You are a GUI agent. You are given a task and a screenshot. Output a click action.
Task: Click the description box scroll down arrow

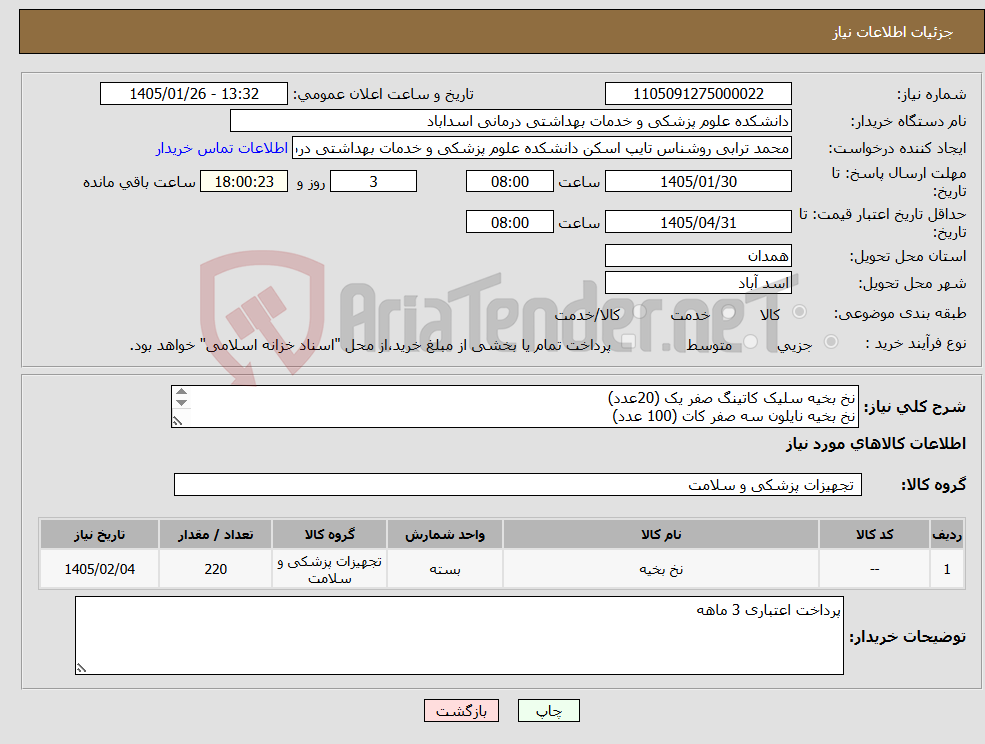[x=182, y=403]
